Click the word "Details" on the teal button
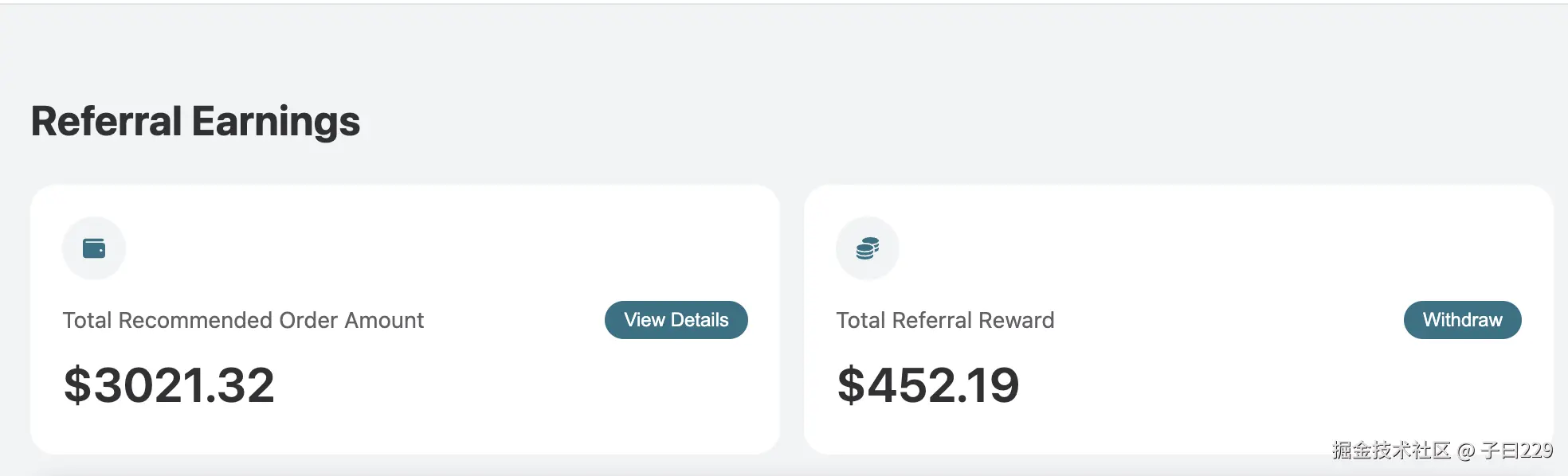This screenshot has height=476, width=1568. [700, 320]
